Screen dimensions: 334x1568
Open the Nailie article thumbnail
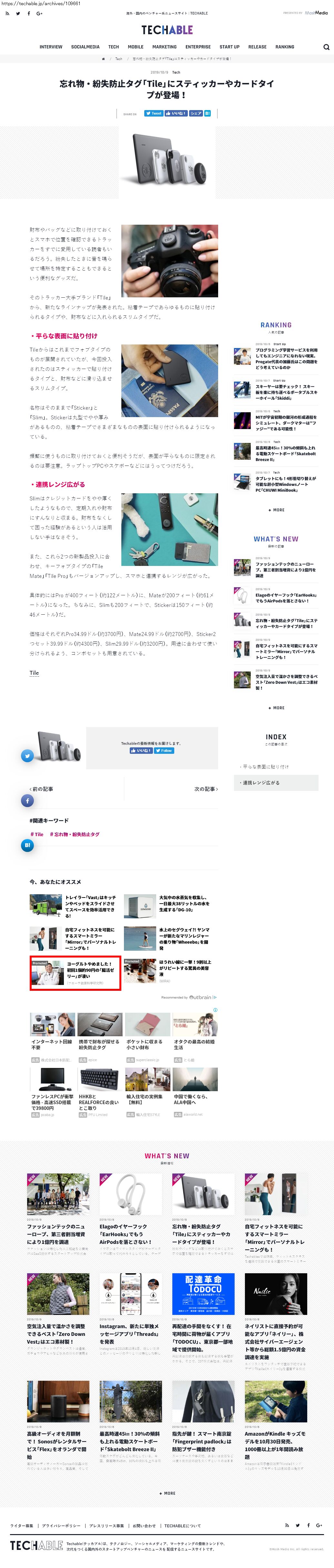click(276, 1294)
